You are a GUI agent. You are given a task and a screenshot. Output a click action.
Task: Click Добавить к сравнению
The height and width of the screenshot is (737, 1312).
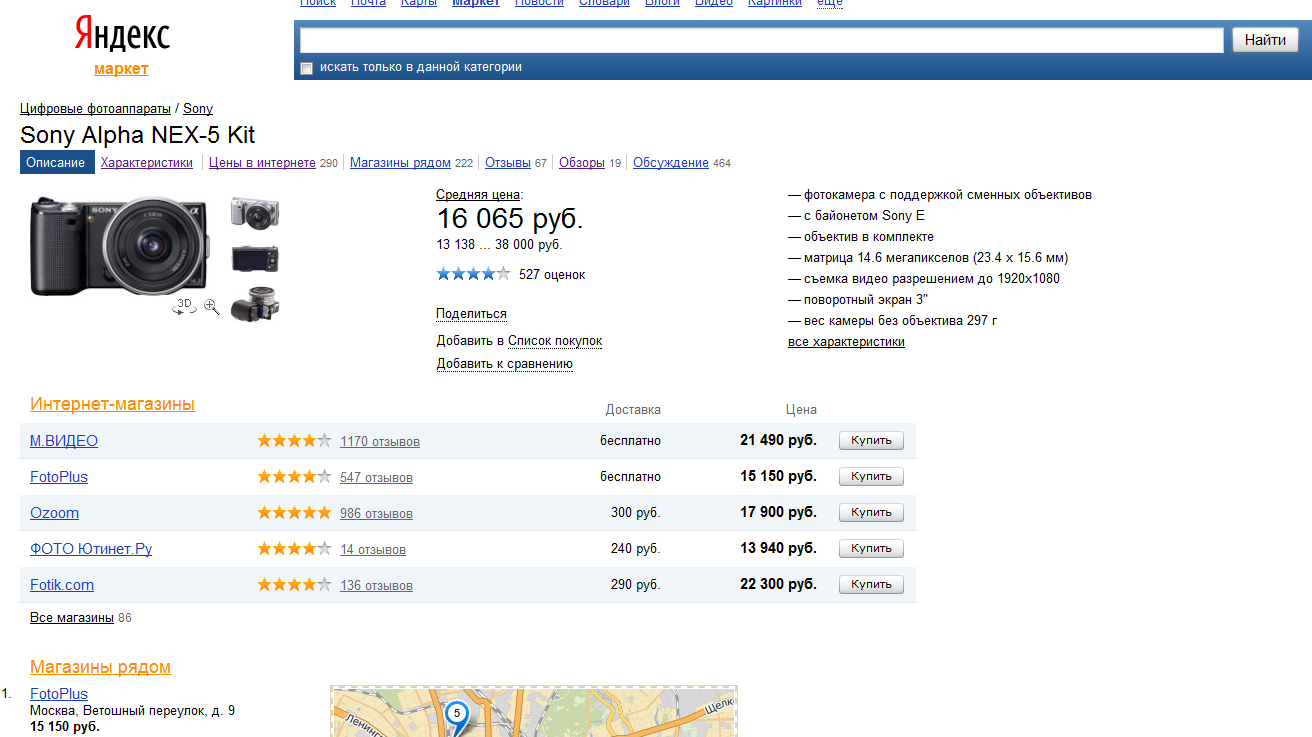(x=504, y=364)
